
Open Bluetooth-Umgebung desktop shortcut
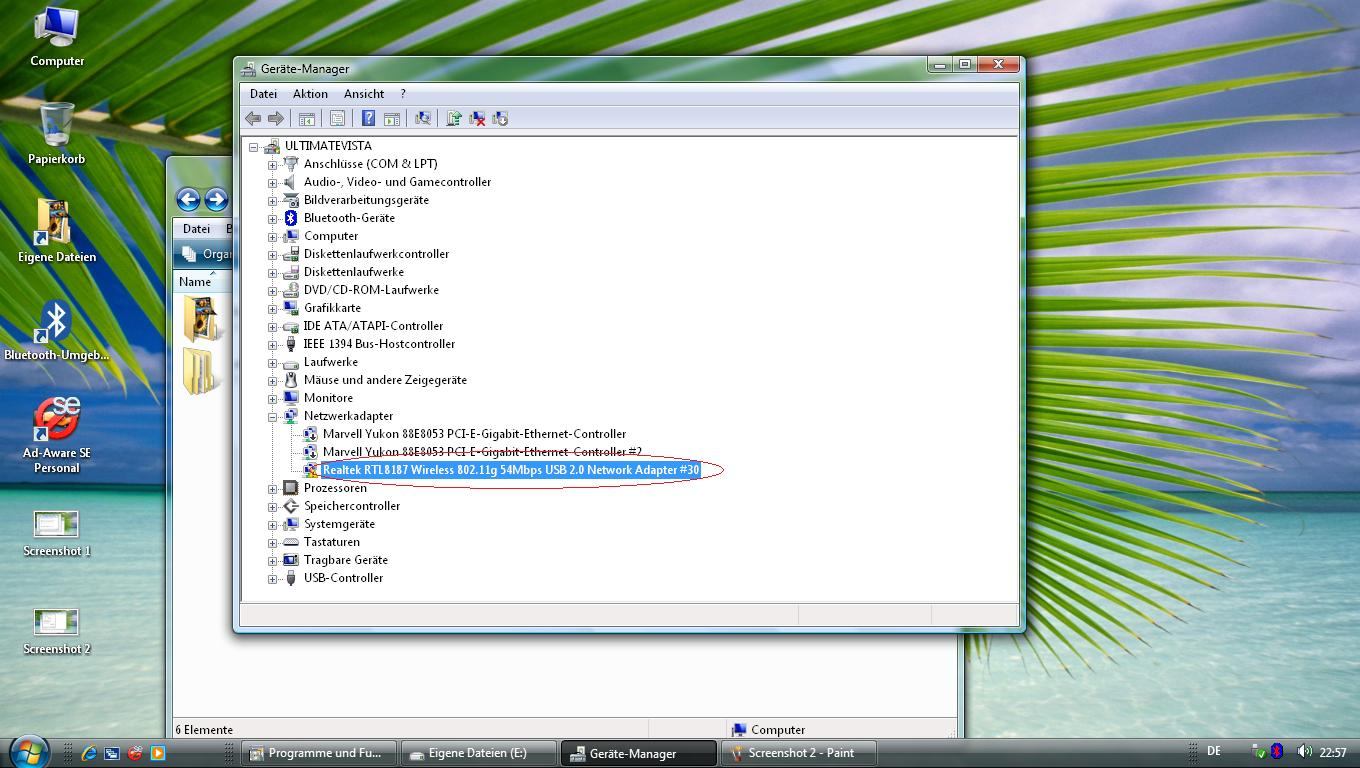(57, 330)
